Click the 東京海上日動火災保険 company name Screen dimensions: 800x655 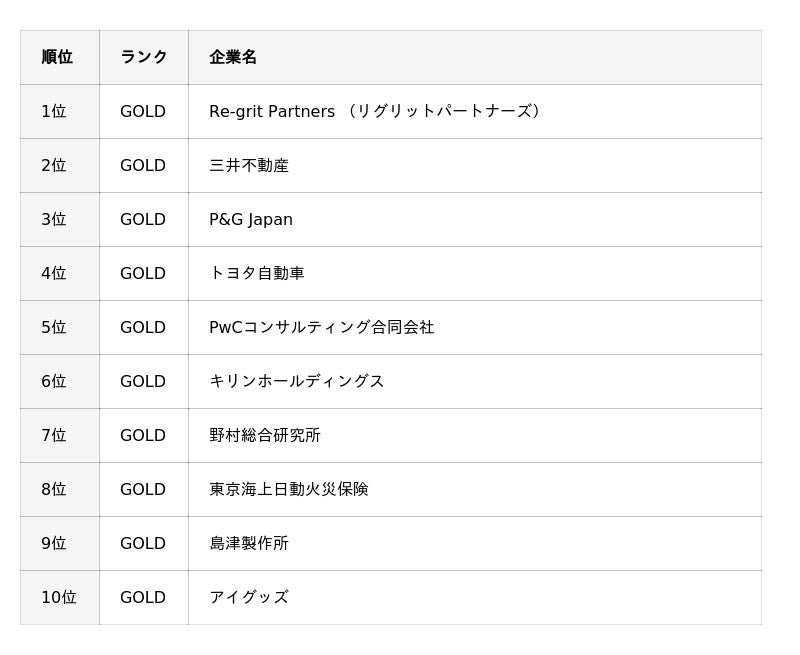click(289, 489)
